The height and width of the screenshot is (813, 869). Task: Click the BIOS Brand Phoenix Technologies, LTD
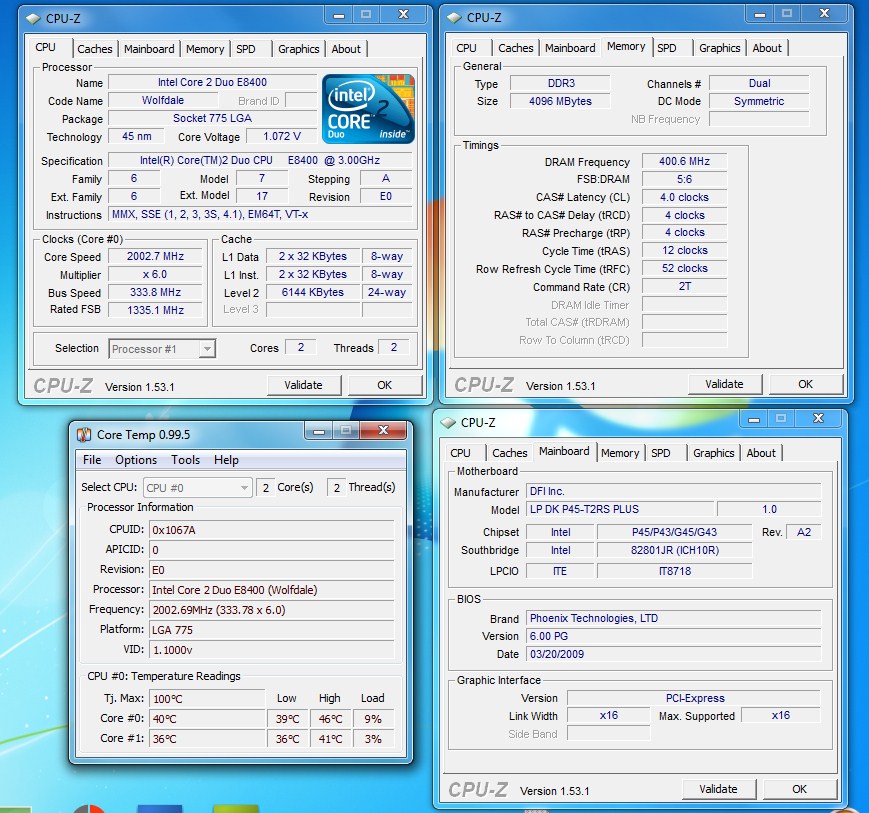[673, 618]
